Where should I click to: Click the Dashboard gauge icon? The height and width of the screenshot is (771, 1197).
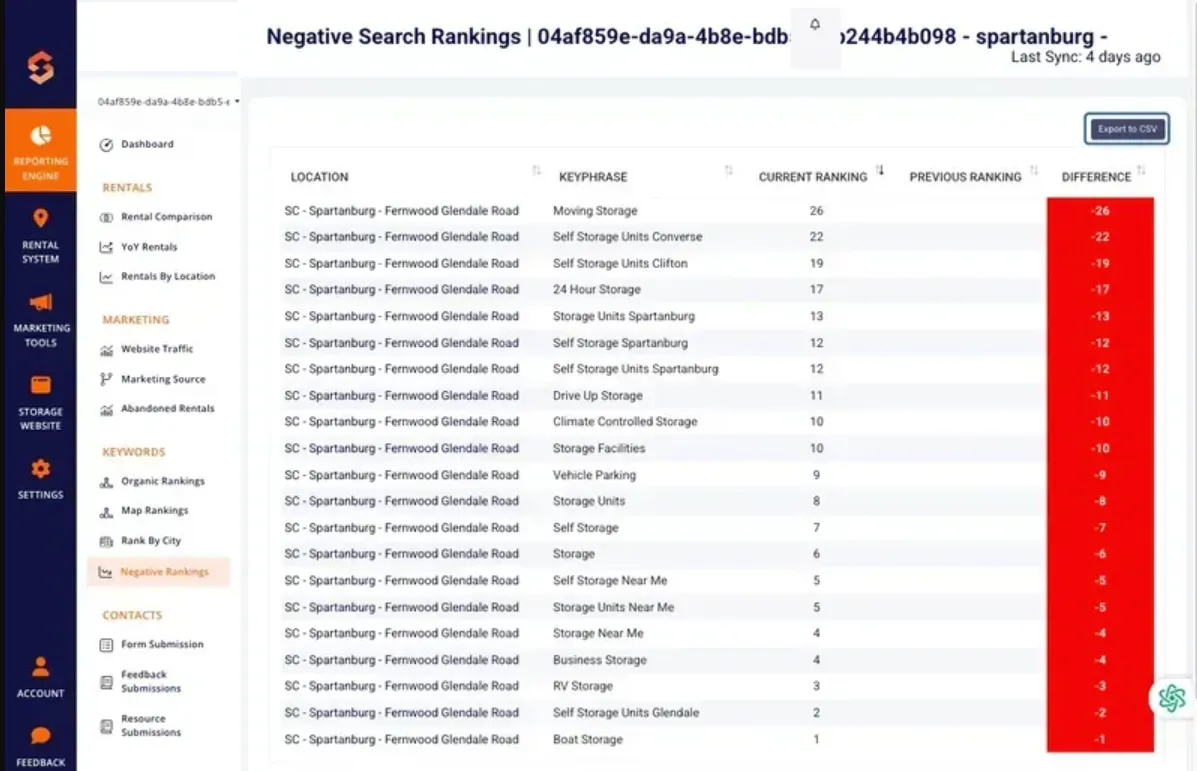(x=106, y=145)
